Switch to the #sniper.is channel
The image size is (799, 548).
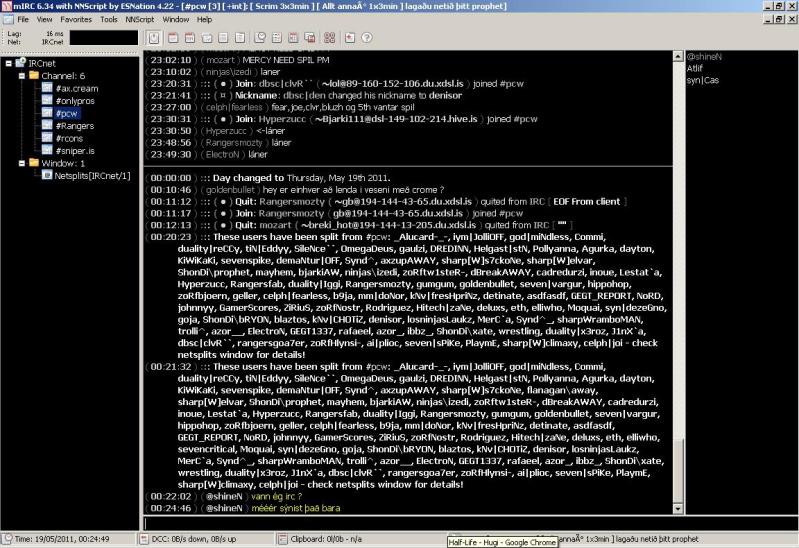[x=75, y=151]
